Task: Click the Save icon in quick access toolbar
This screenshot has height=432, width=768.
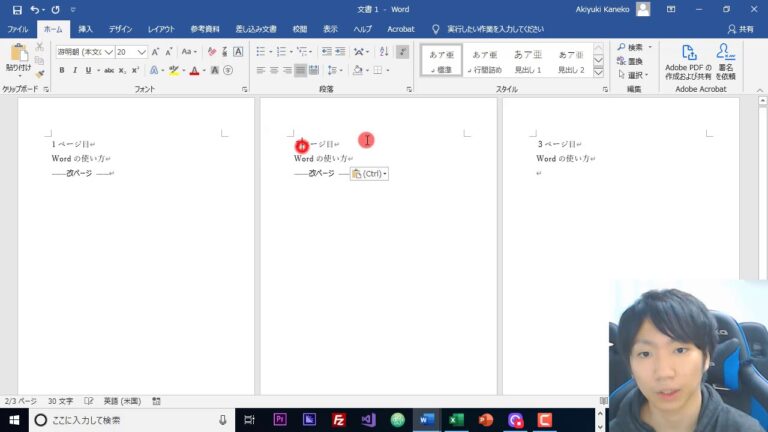Action: click(17, 10)
